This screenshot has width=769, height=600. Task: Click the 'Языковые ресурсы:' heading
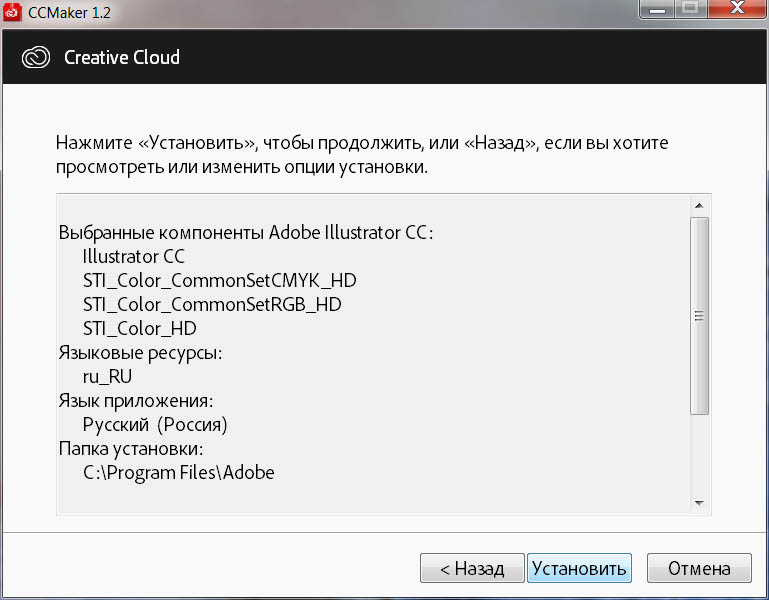(140, 353)
